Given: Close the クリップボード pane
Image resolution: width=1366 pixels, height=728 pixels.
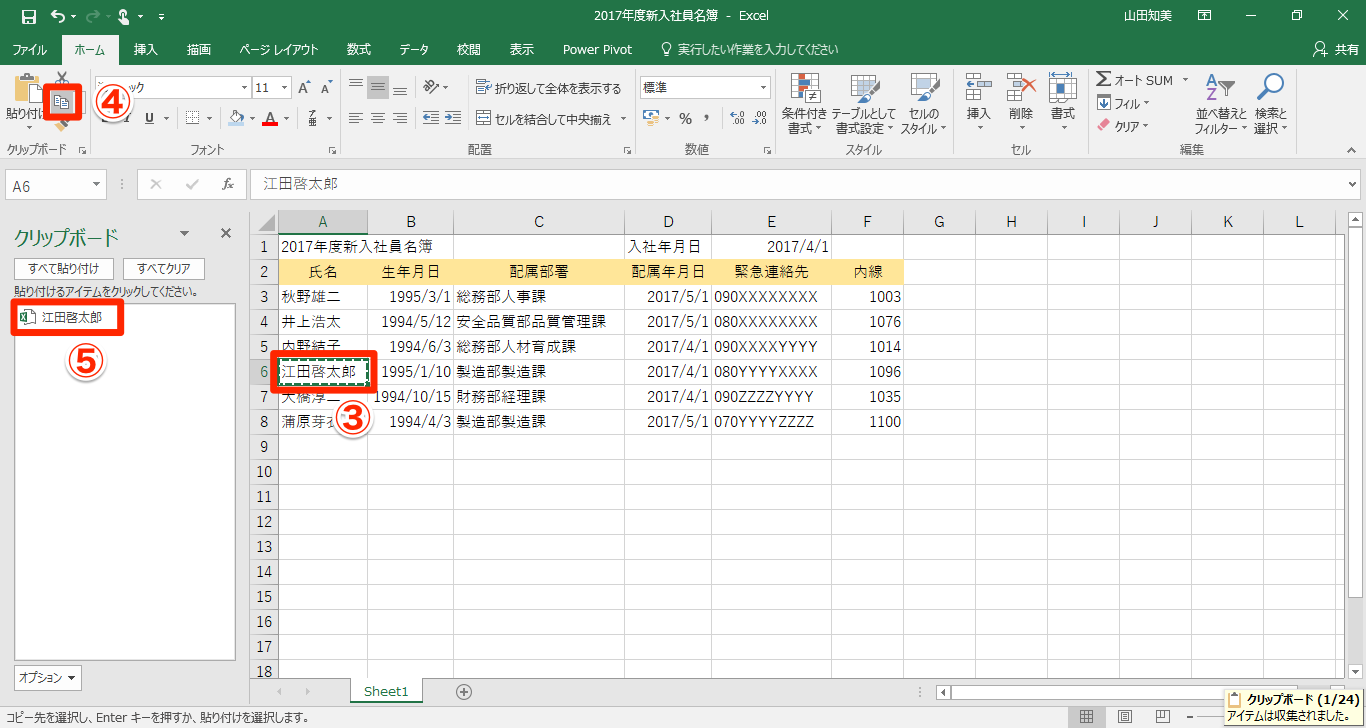Looking at the screenshot, I should (226, 233).
